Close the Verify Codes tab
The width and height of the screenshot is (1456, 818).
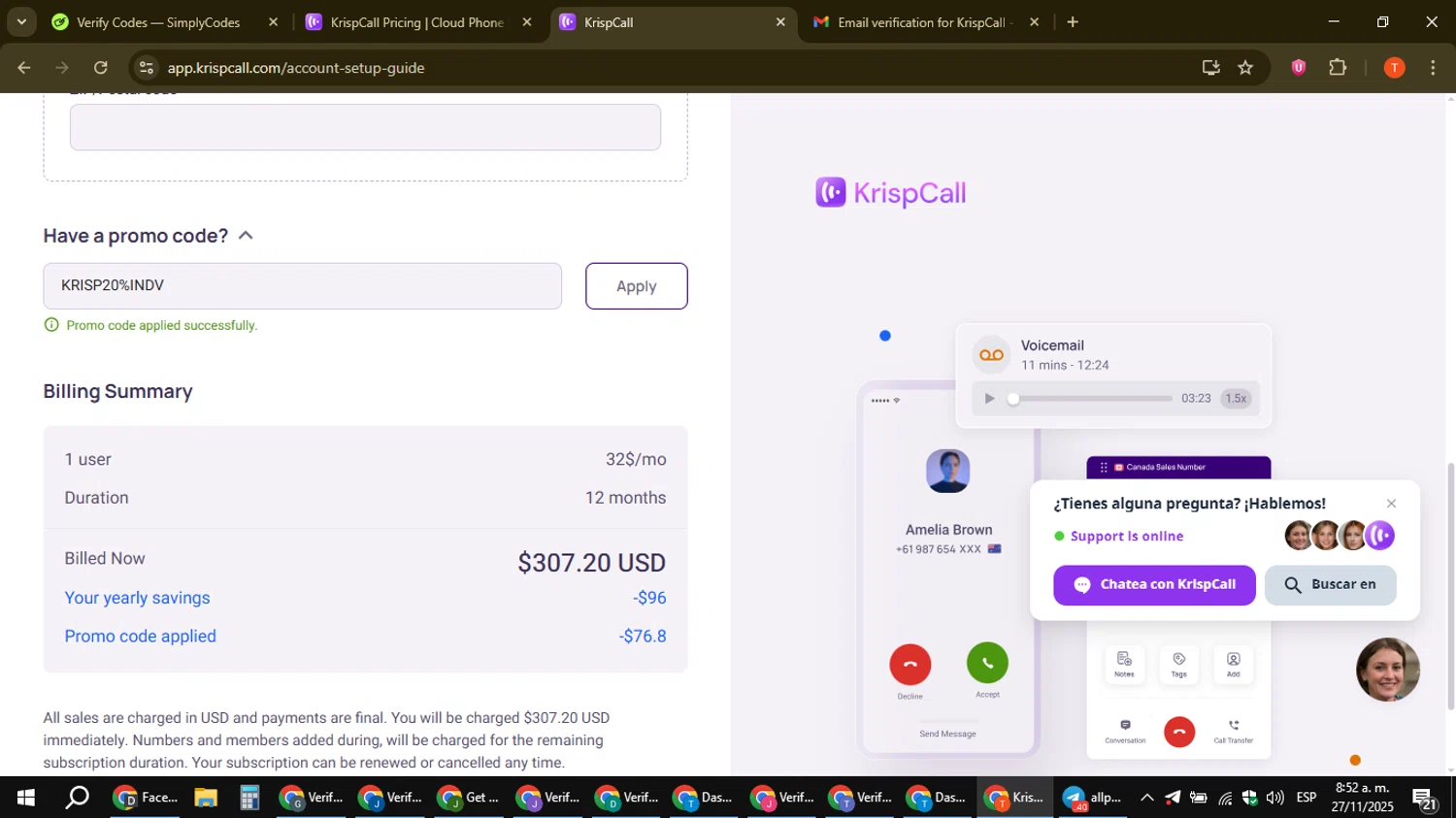click(273, 22)
